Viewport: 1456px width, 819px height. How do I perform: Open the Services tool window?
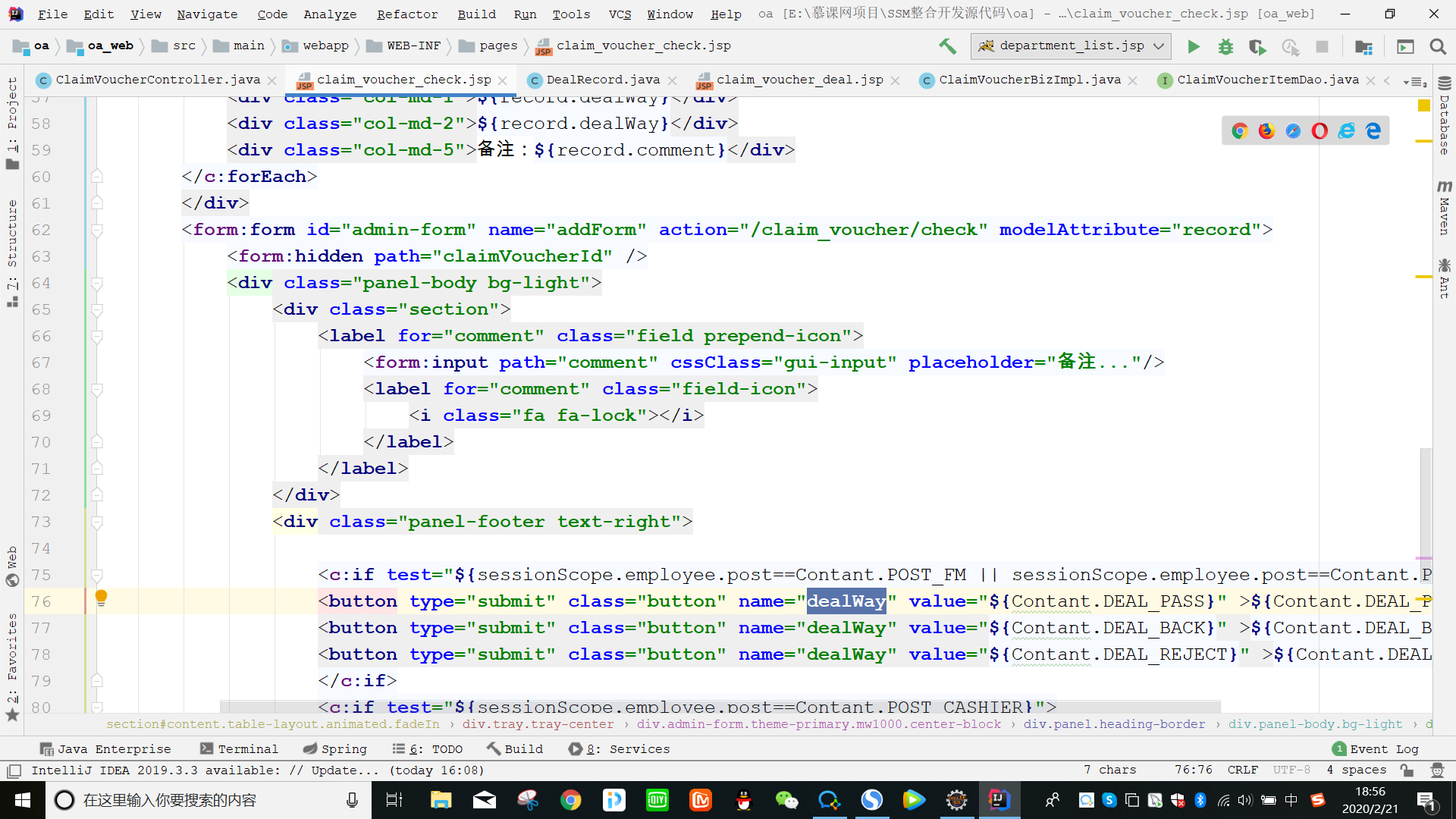click(619, 748)
